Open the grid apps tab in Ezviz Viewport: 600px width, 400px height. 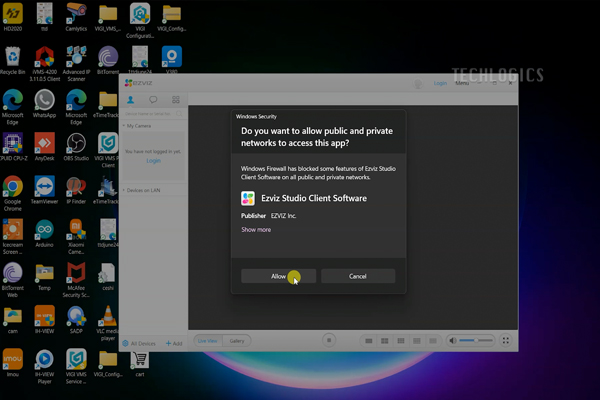176,100
